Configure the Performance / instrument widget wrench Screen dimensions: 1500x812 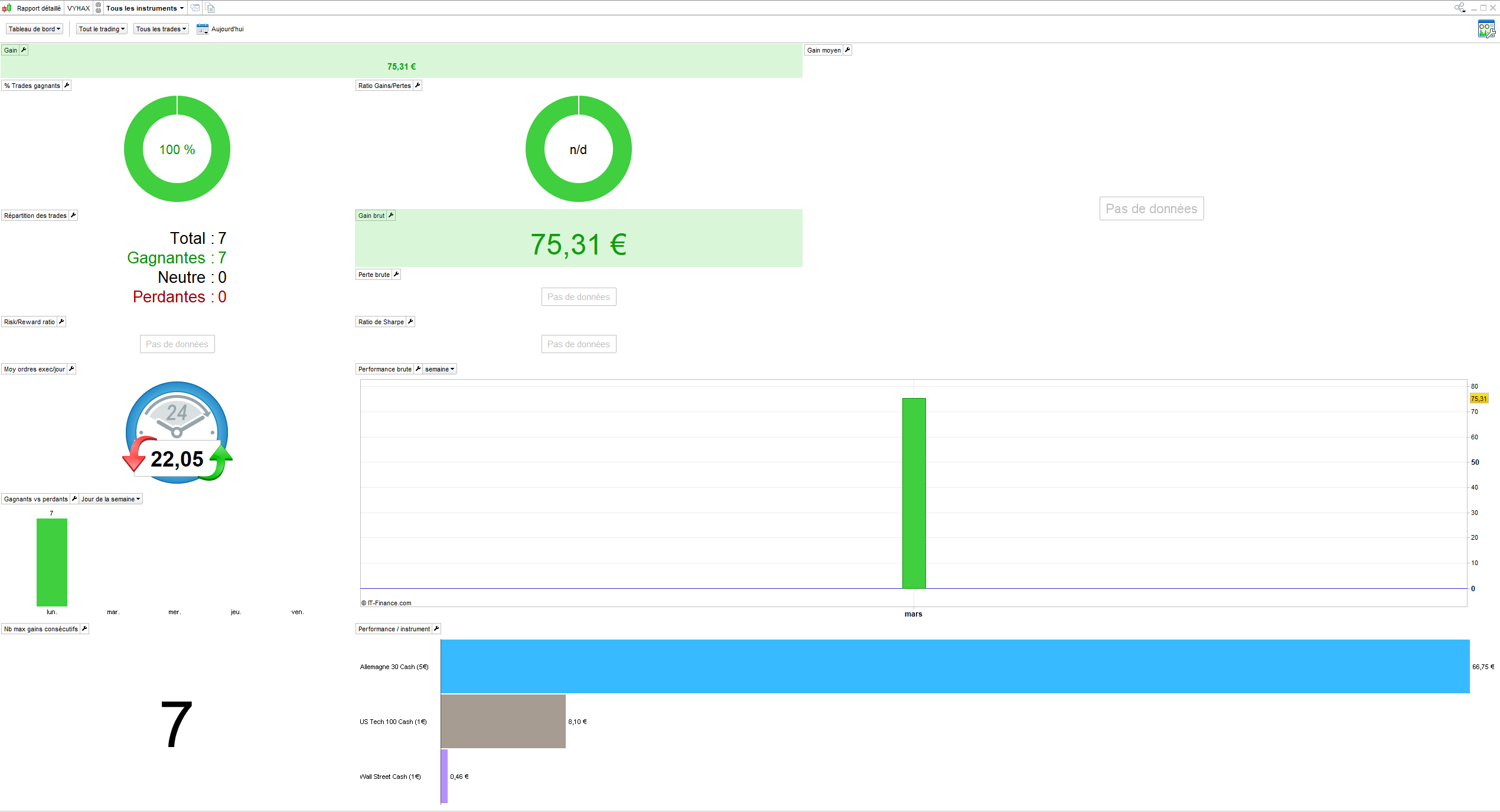[436, 629]
